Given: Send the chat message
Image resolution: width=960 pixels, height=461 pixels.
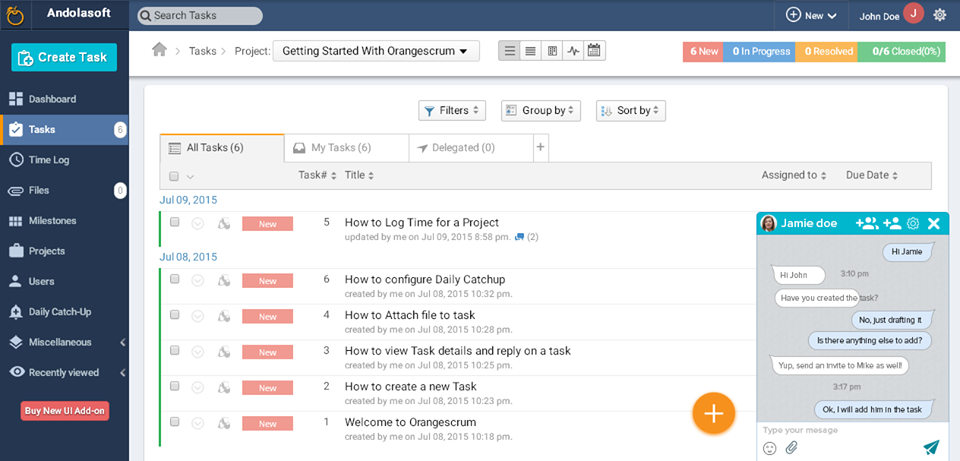Looking at the screenshot, I should (931, 448).
